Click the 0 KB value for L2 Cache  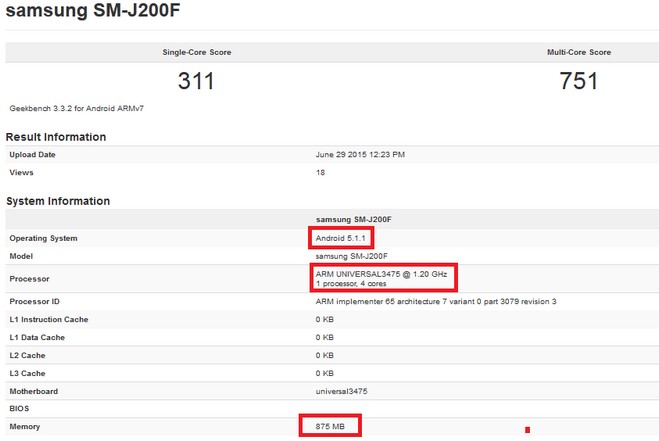(x=324, y=354)
